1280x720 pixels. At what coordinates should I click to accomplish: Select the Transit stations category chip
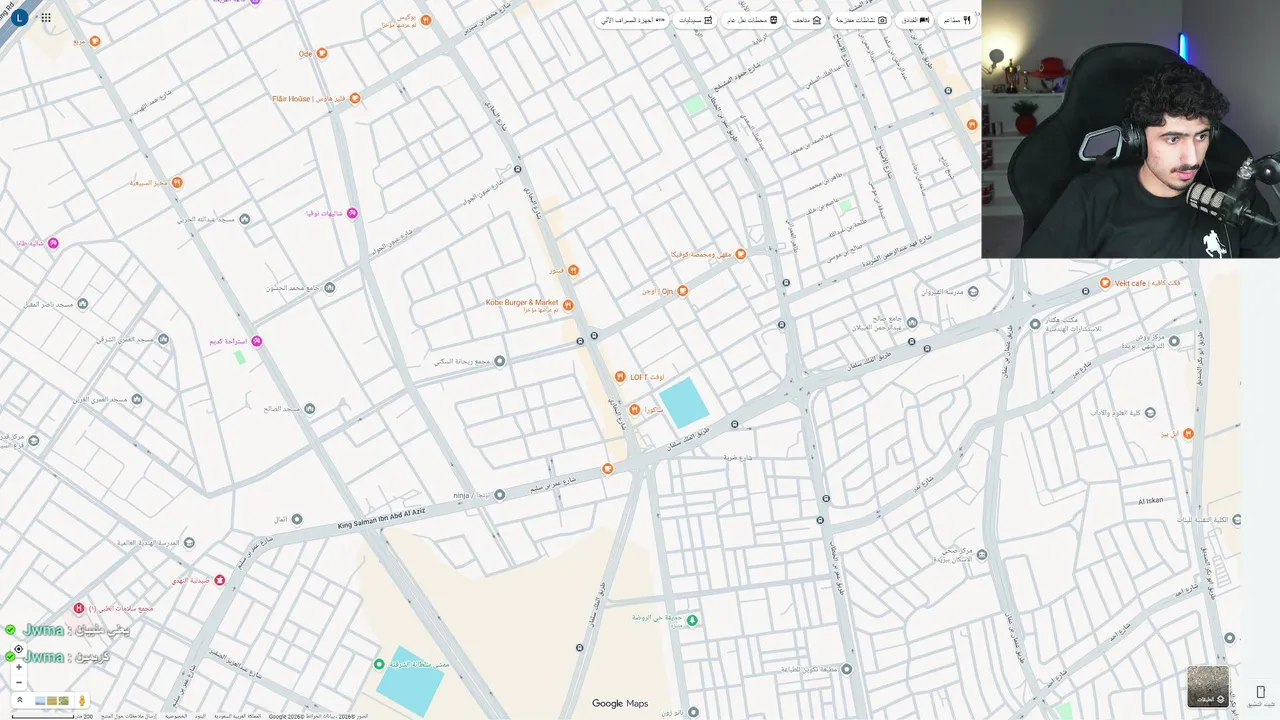751,20
